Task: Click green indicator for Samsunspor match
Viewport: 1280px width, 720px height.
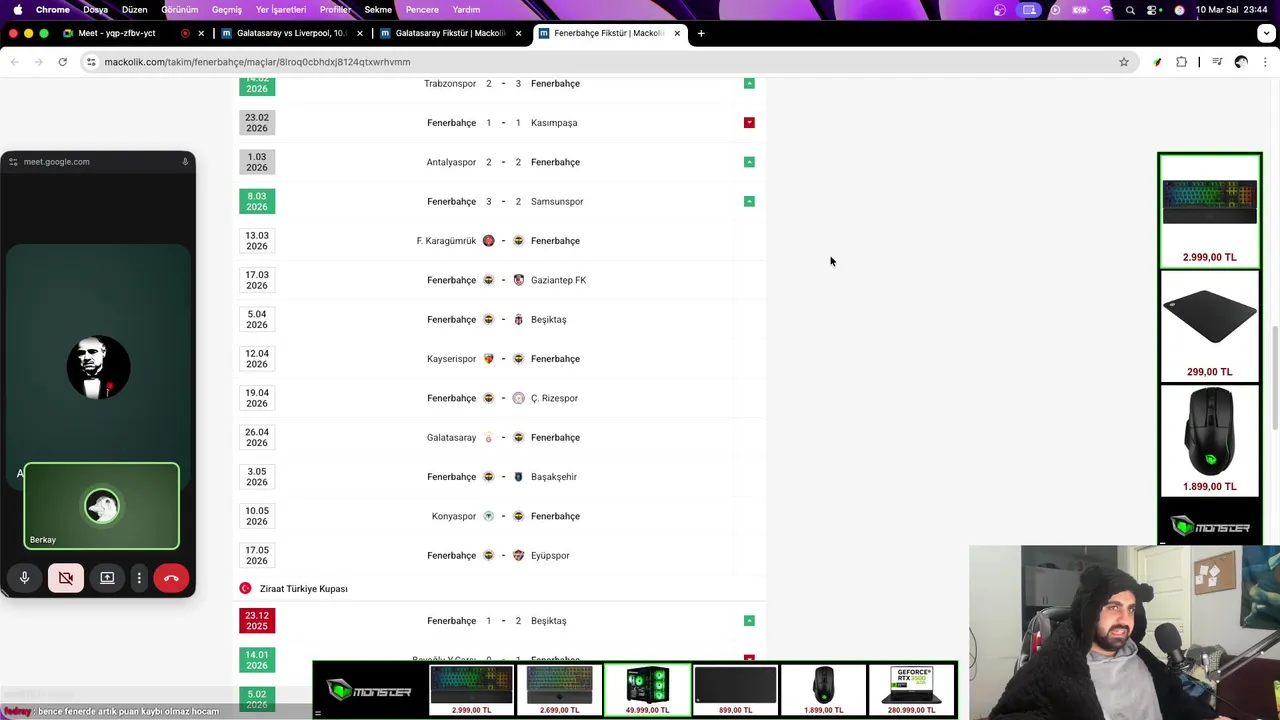Action: tap(749, 201)
